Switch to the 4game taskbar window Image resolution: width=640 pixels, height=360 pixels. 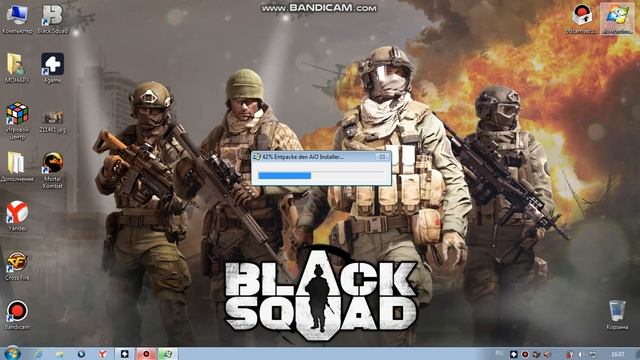pyautogui.click(x=124, y=354)
